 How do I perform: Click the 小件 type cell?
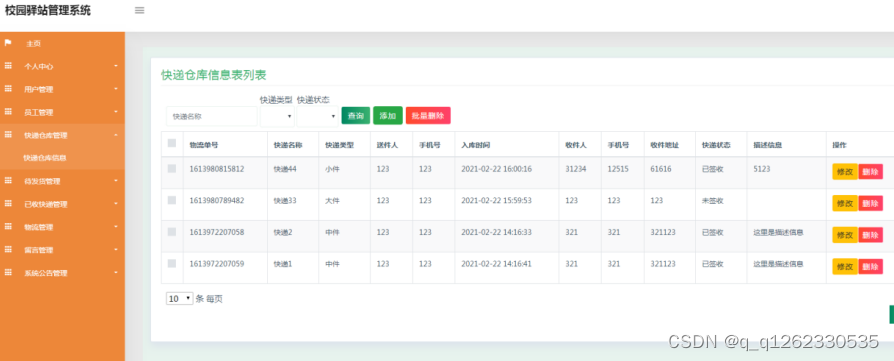coord(332,169)
